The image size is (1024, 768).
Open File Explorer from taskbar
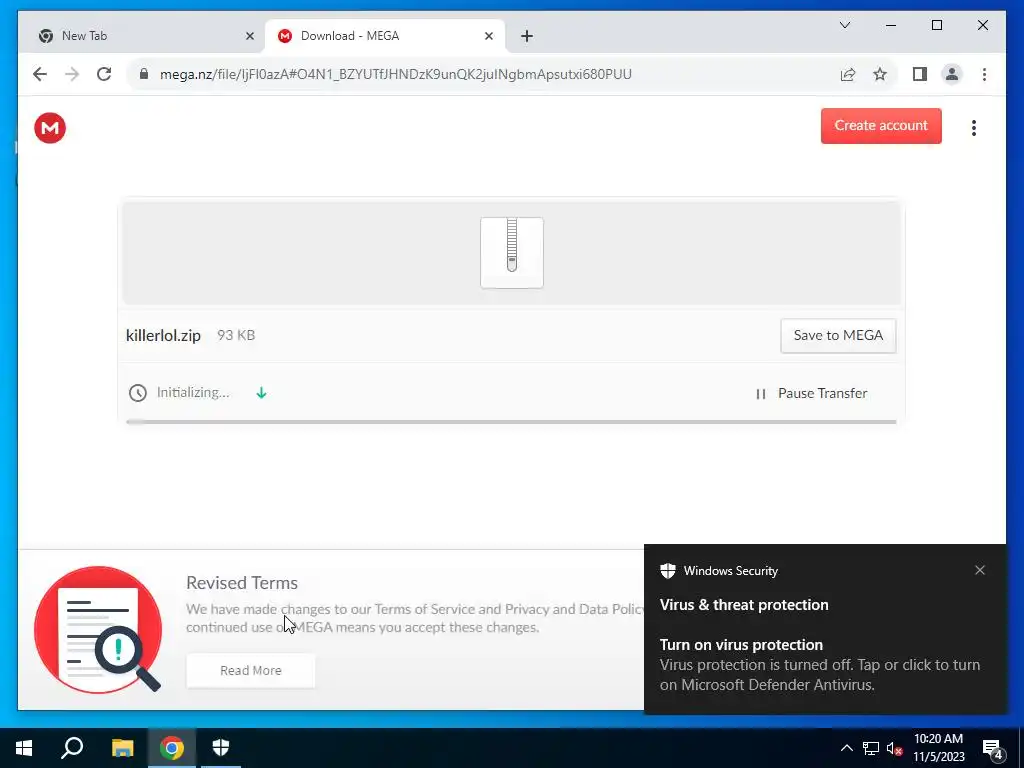coord(122,748)
